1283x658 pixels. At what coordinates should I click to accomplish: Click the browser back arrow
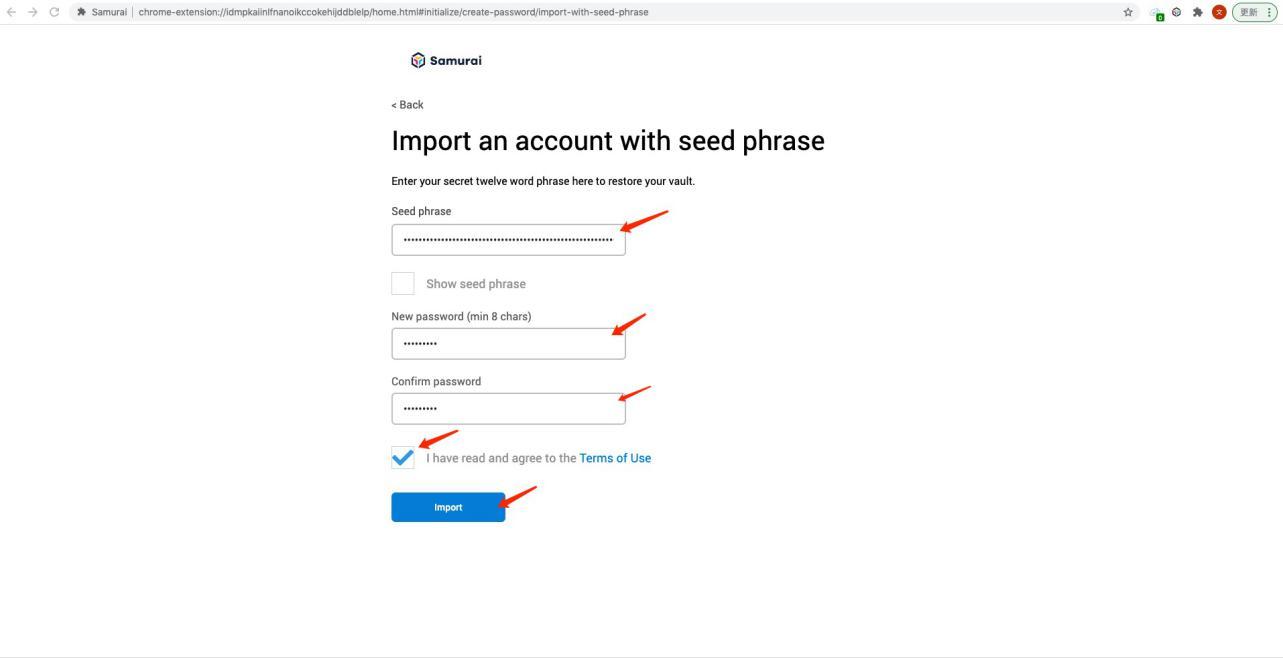pos(11,12)
